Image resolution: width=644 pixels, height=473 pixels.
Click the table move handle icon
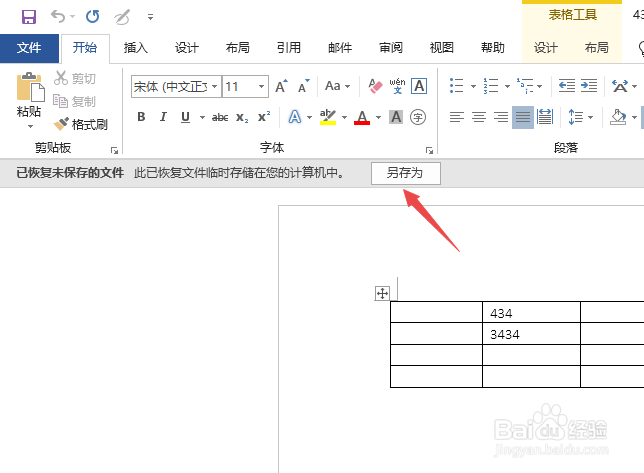point(382,294)
